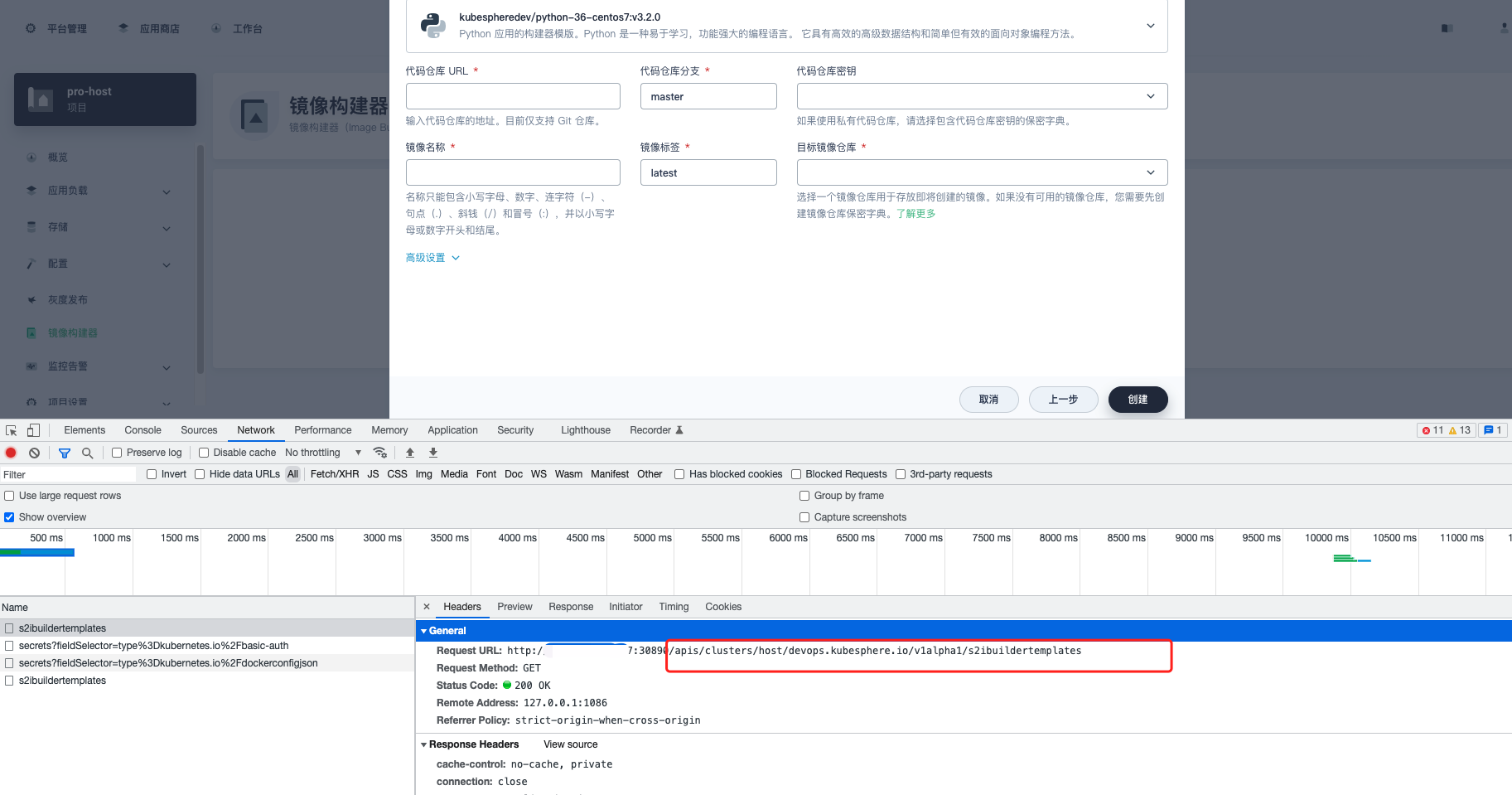
Task: Click the 存储 storage sidebar icon
Action: click(31, 227)
